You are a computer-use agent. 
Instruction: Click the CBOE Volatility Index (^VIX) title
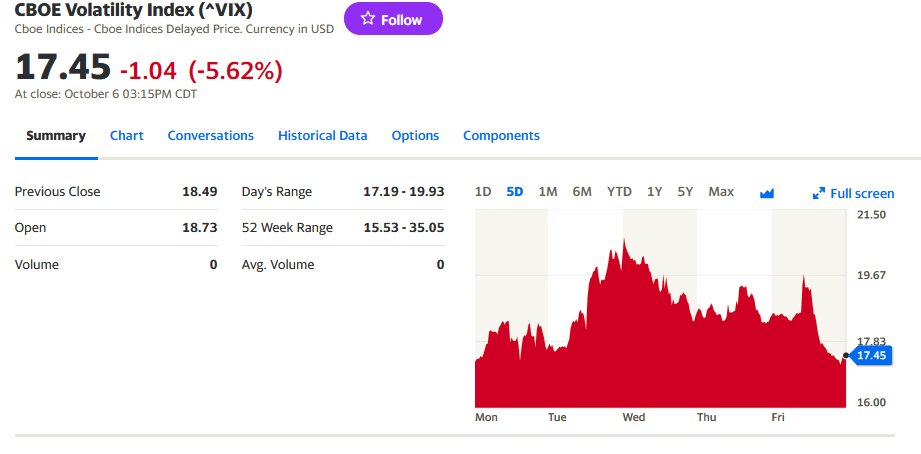click(134, 9)
